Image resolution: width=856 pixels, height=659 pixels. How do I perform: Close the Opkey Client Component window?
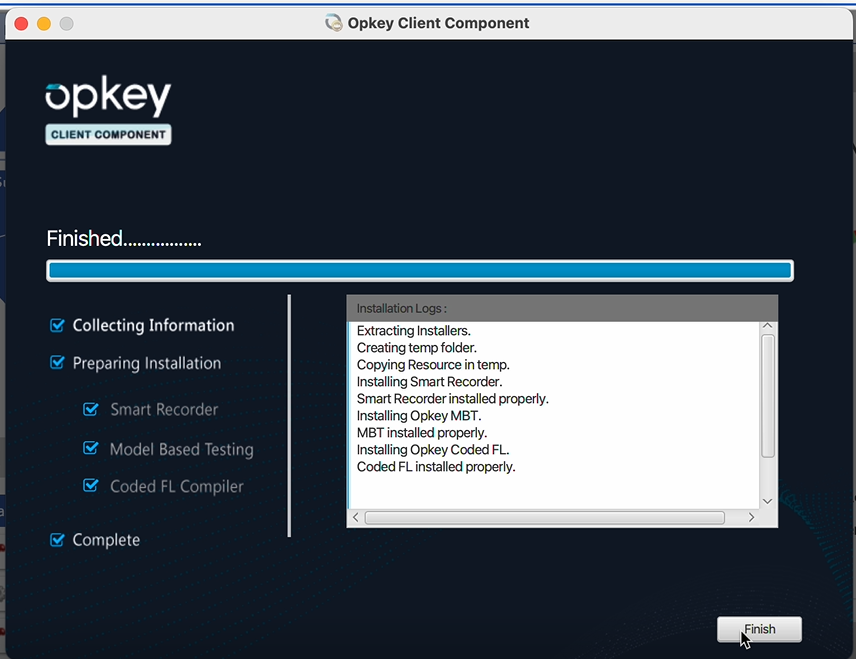point(21,23)
